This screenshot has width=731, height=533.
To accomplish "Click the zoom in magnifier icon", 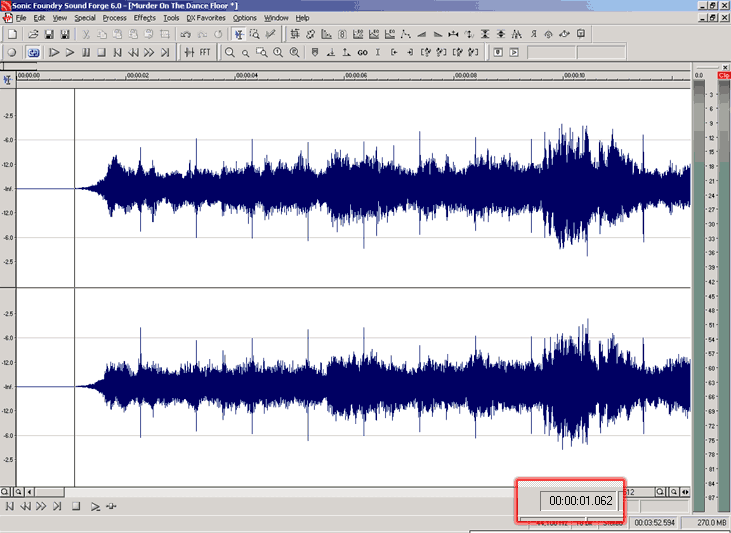I will (230, 52).
